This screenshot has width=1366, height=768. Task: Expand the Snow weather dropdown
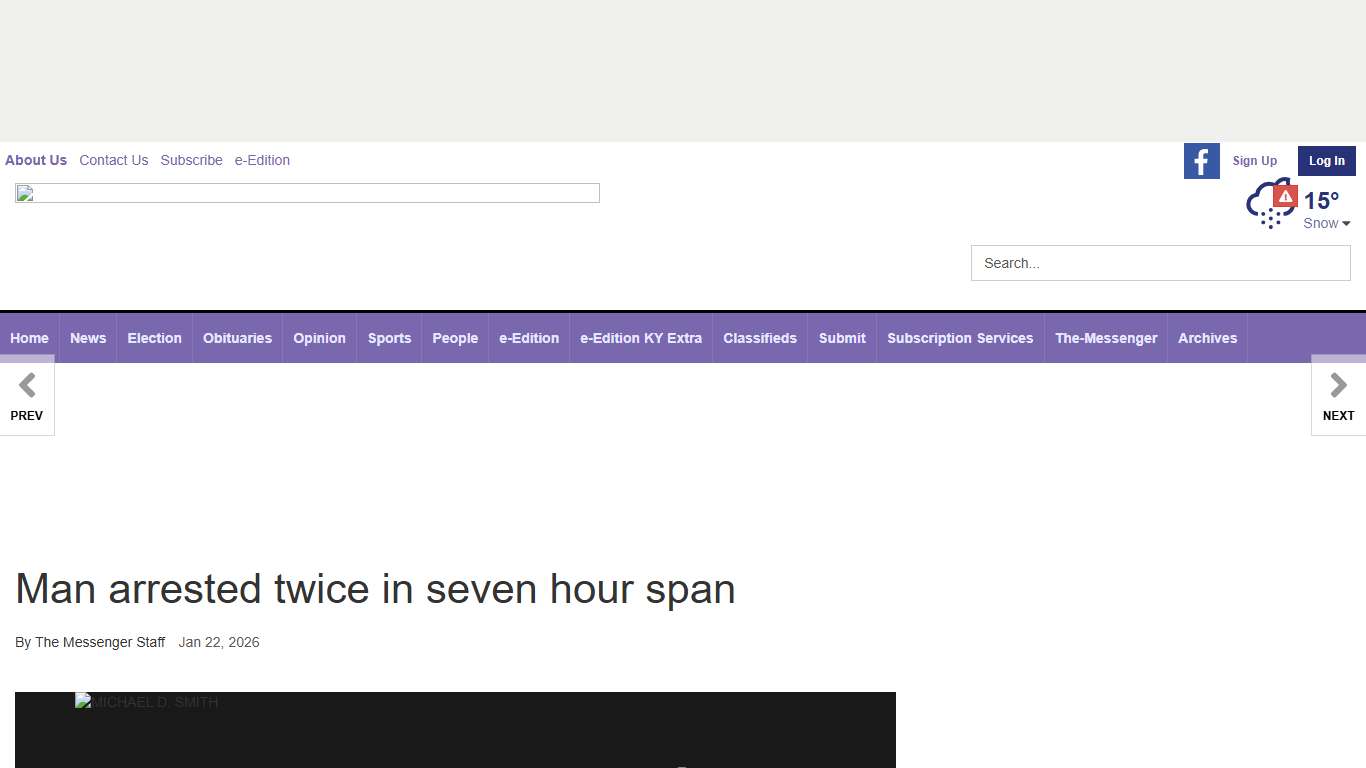point(1327,224)
